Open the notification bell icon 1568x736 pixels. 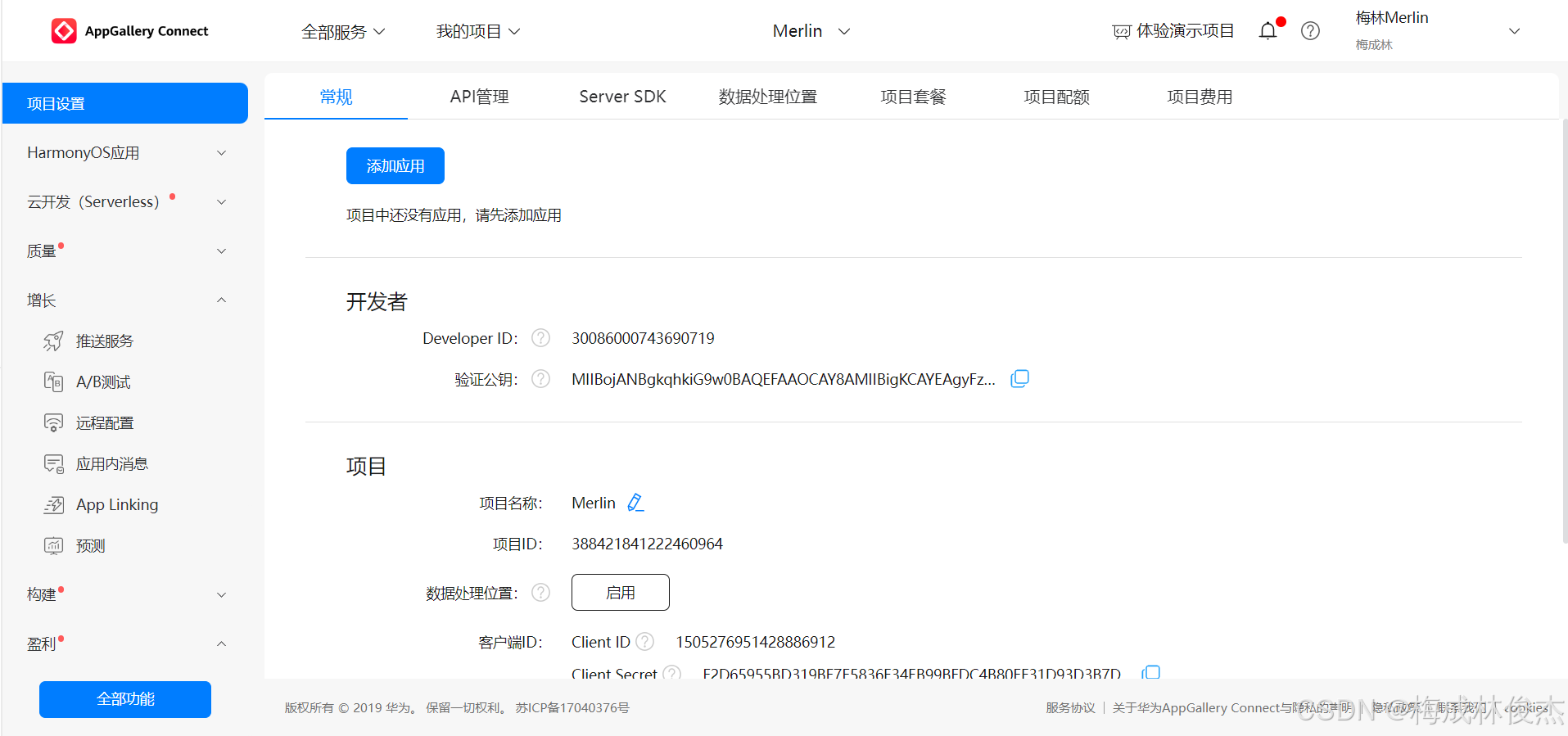coord(1268,31)
